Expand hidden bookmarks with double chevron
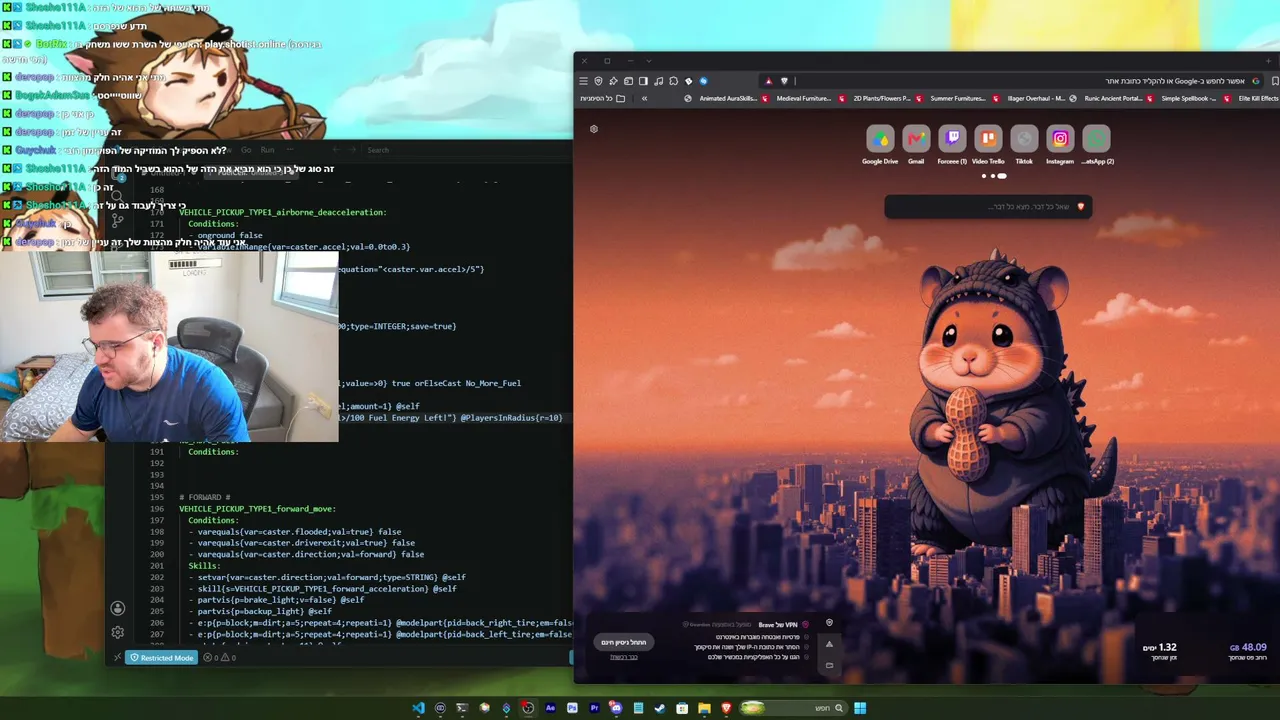This screenshot has width=1280, height=720. [x=644, y=99]
